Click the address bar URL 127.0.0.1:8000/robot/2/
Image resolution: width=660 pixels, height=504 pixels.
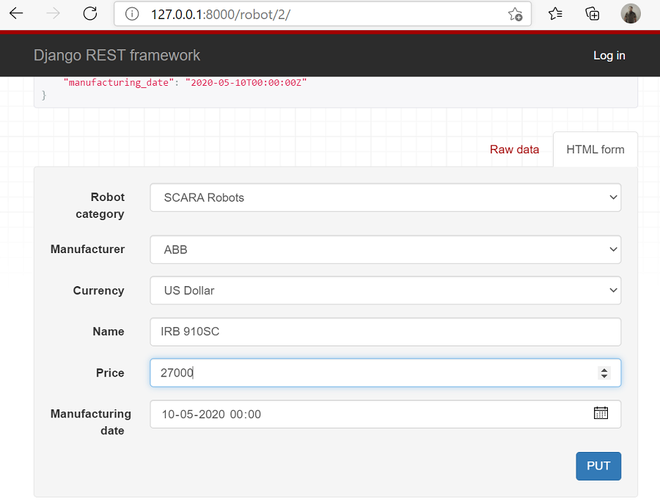221,15
